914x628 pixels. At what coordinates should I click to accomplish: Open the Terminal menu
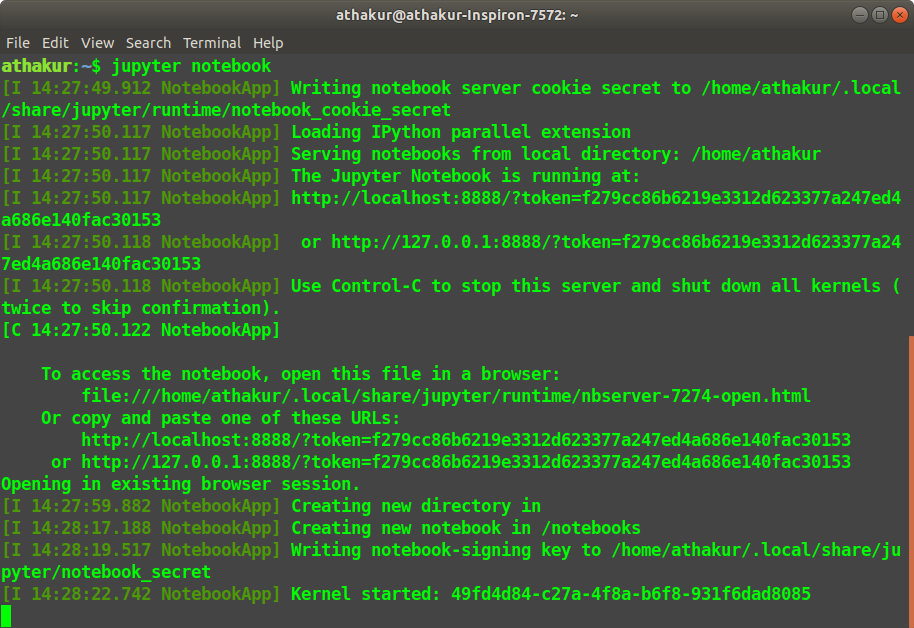click(211, 43)
